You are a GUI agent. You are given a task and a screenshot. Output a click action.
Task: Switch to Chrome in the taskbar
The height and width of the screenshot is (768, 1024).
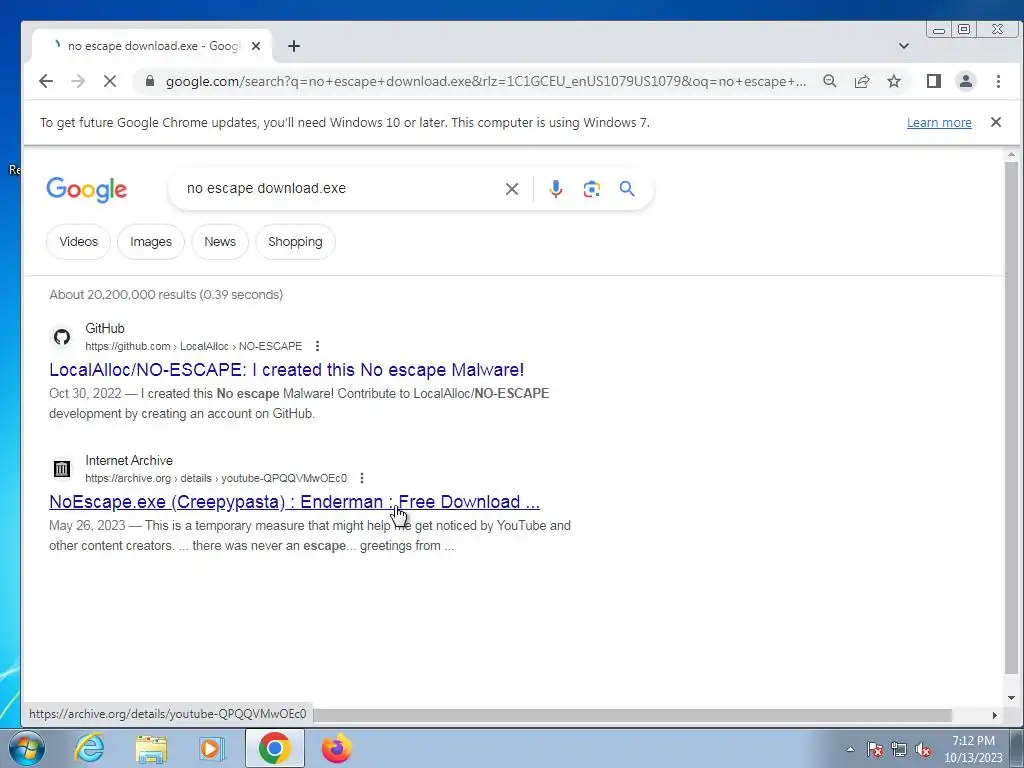274,748
